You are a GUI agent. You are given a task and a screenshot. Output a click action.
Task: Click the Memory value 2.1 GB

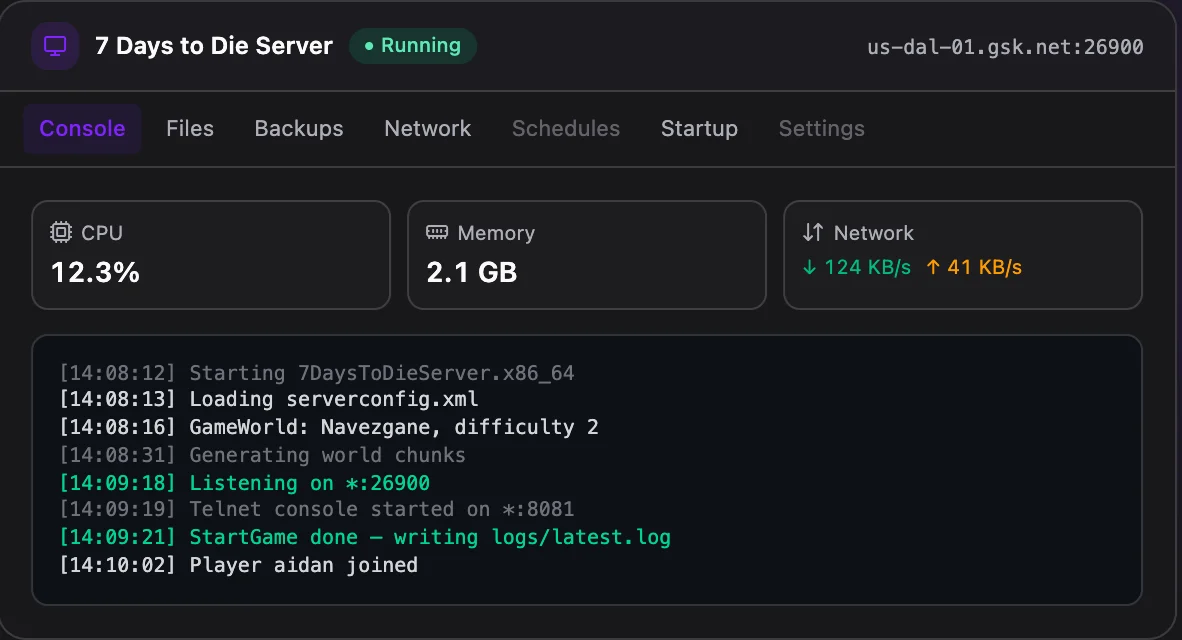(472, 272)
